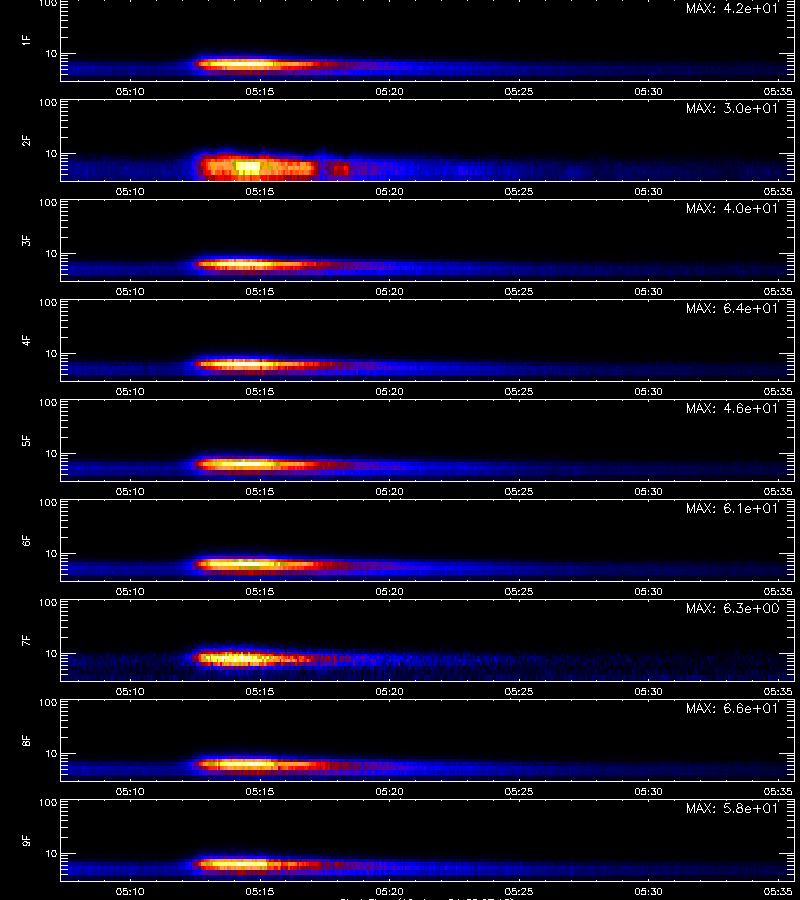Click the 05:10 tick label under panel 5F
This screenshot has width=800, height=900.
click(x=130, y=491)
